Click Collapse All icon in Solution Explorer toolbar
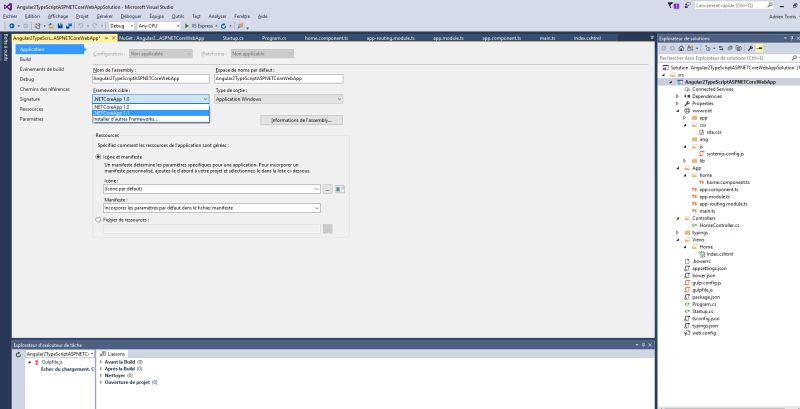Screen dimensions: 800x409 [x=731, y=48]
